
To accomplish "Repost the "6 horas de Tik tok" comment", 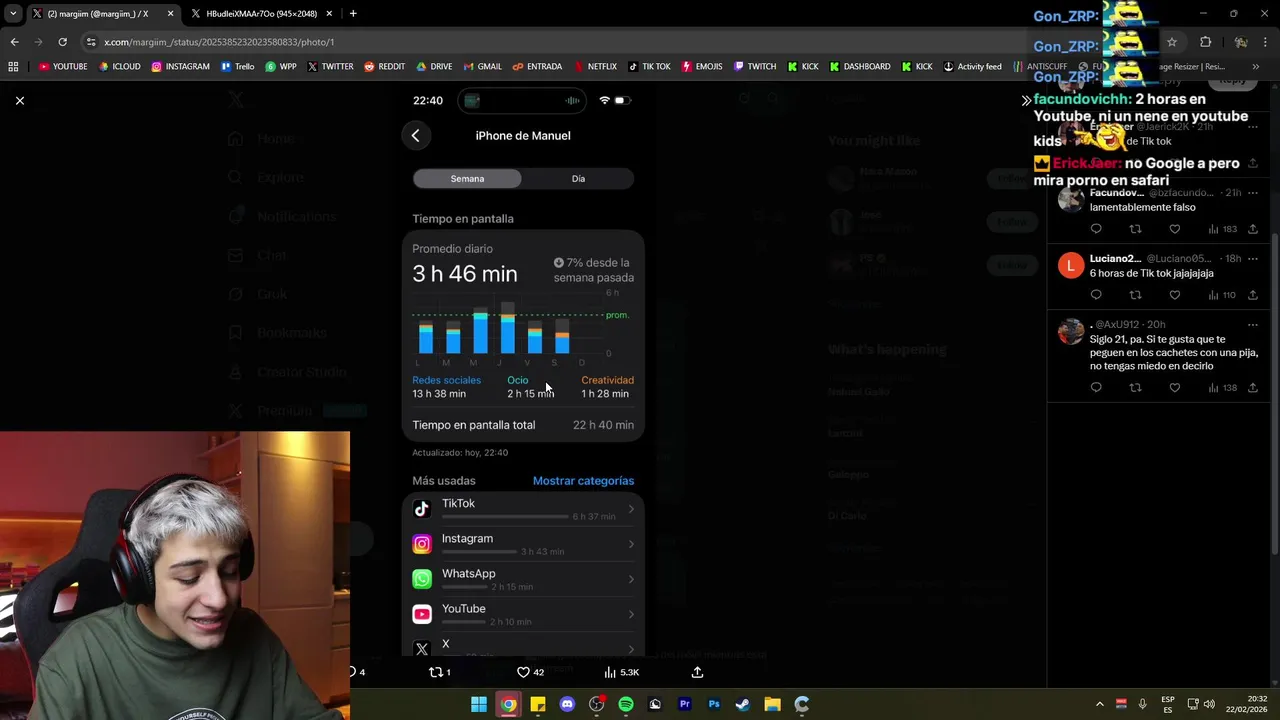I will coord(1135,295).
